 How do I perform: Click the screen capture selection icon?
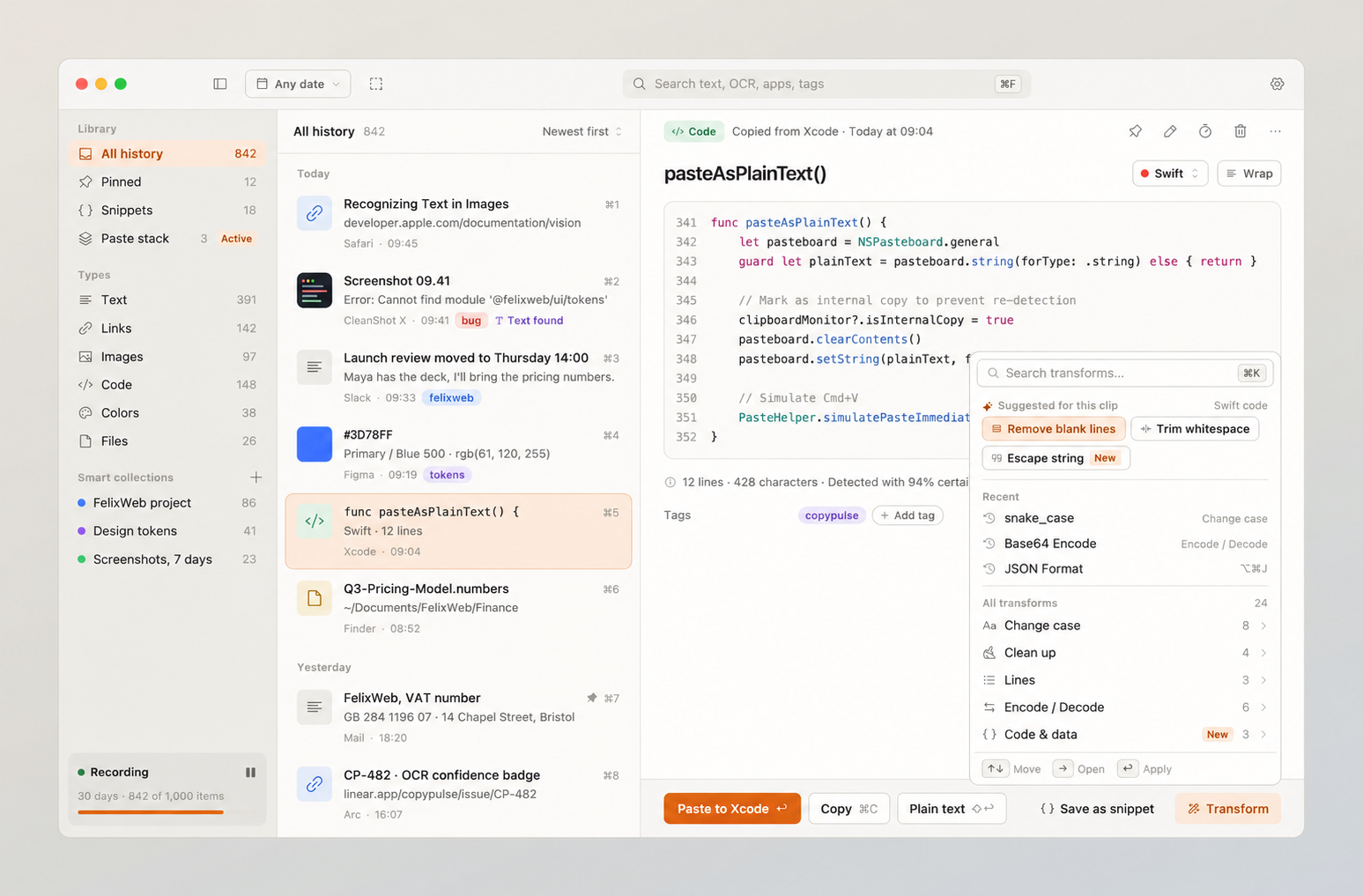(x=376, y=84)
